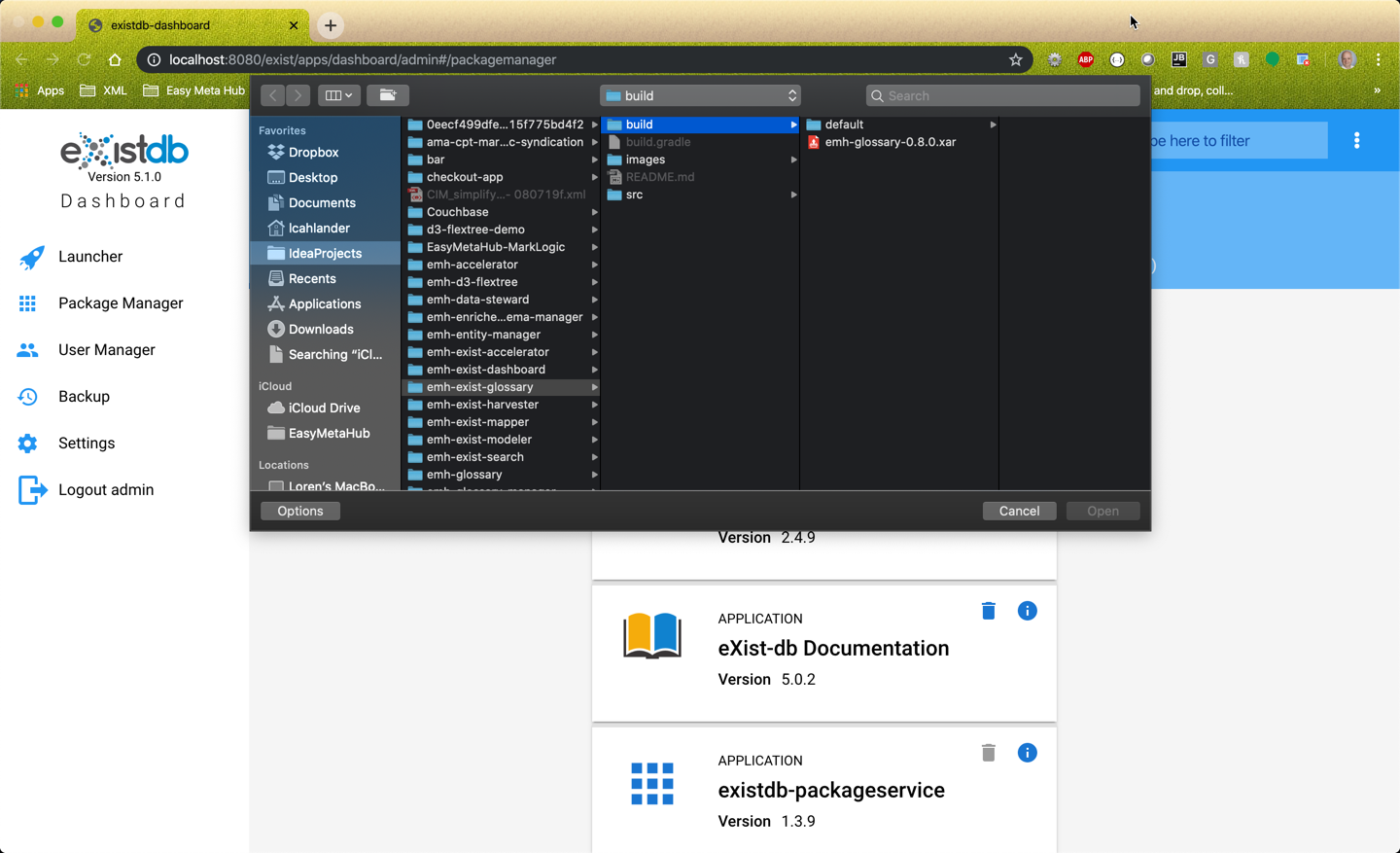
Task: Expand the Couchbase folder arrow
Action: 594,212
